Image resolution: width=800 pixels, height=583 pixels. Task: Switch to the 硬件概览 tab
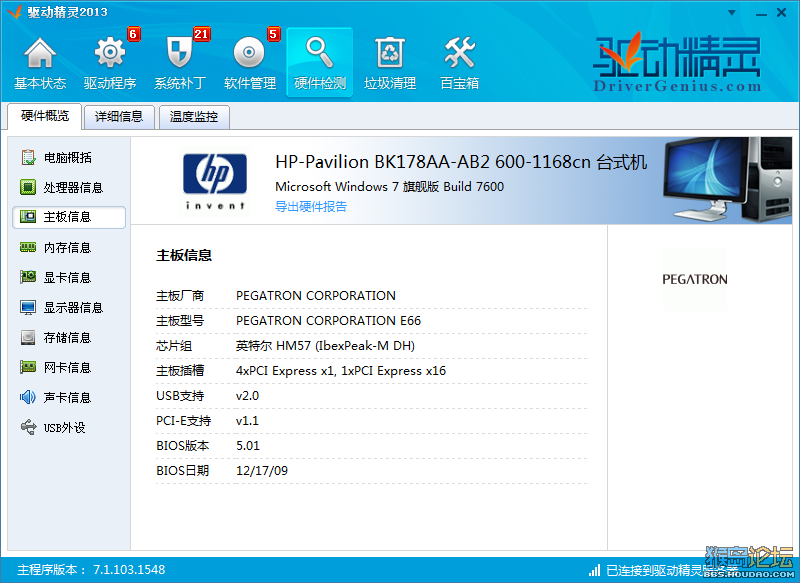[45, 116]
